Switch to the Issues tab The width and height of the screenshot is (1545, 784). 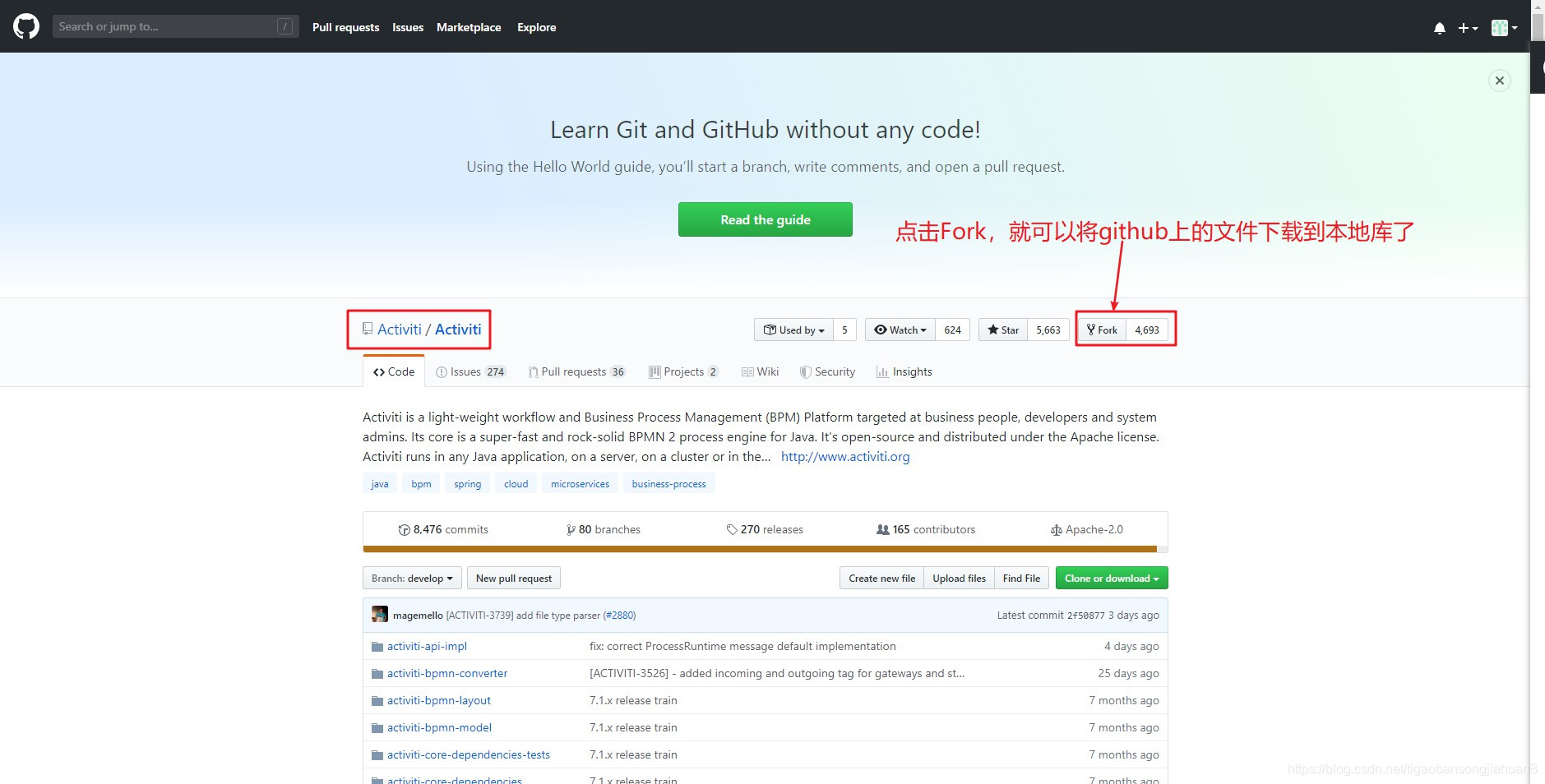point(471,371)
